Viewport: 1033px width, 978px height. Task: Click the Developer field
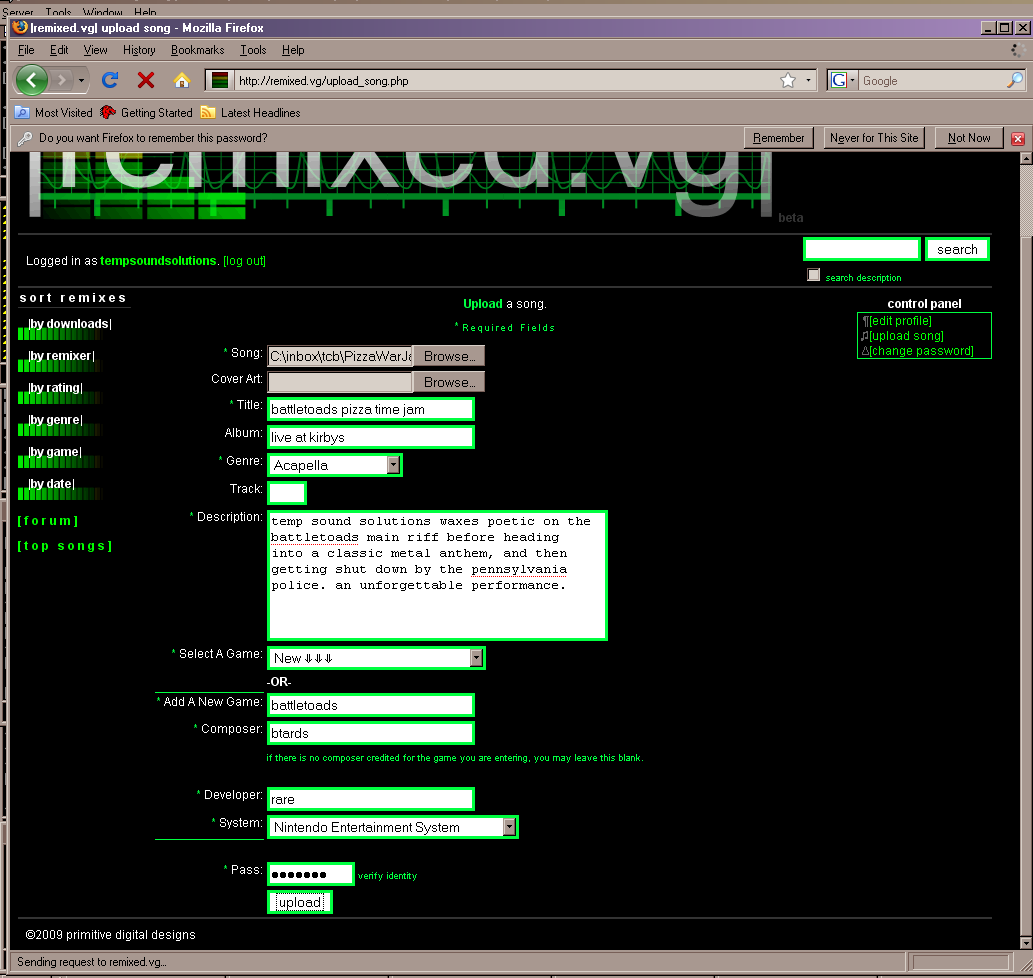click(x=371, y=799)
